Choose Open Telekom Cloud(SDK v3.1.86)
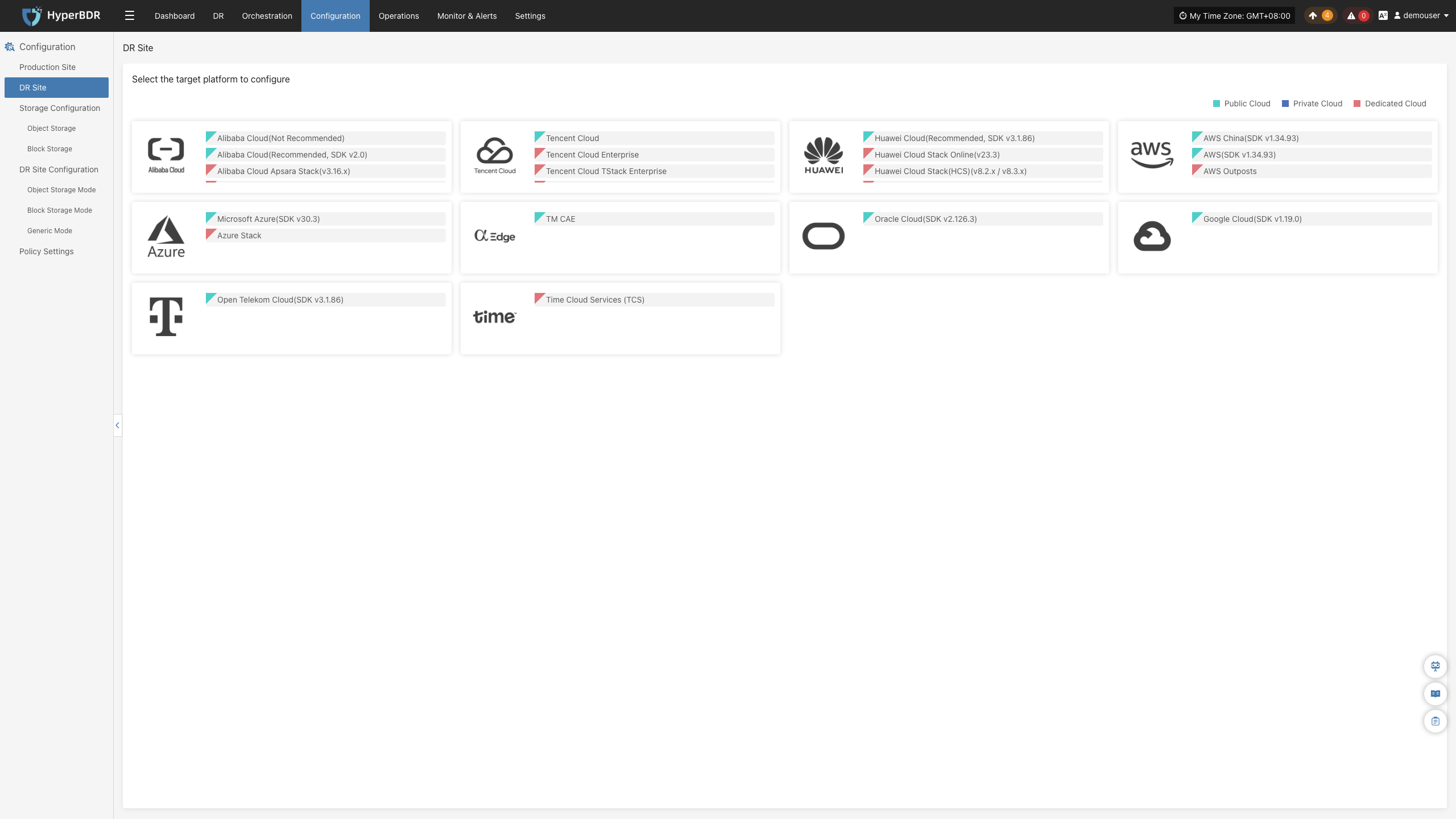 [x=326, y=300]
